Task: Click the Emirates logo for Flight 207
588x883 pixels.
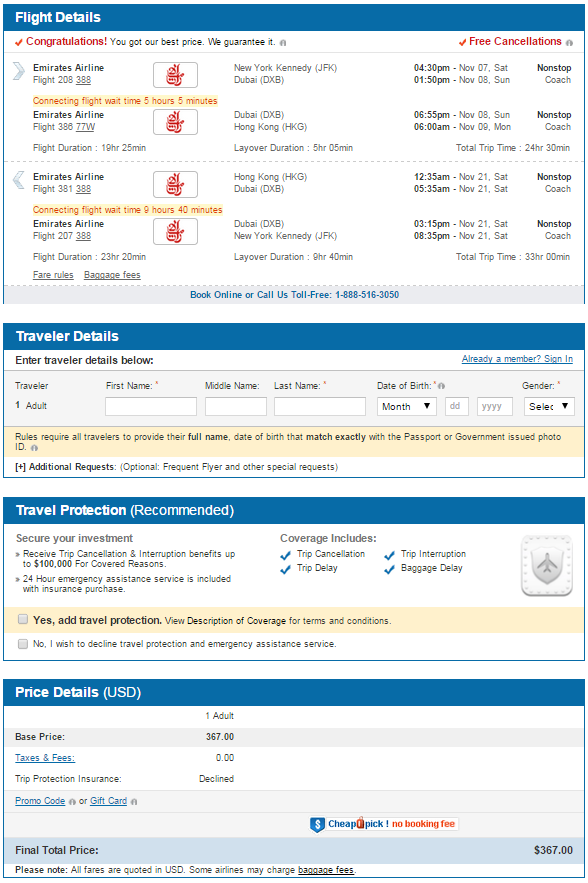Action: click(x=175, y=231)
